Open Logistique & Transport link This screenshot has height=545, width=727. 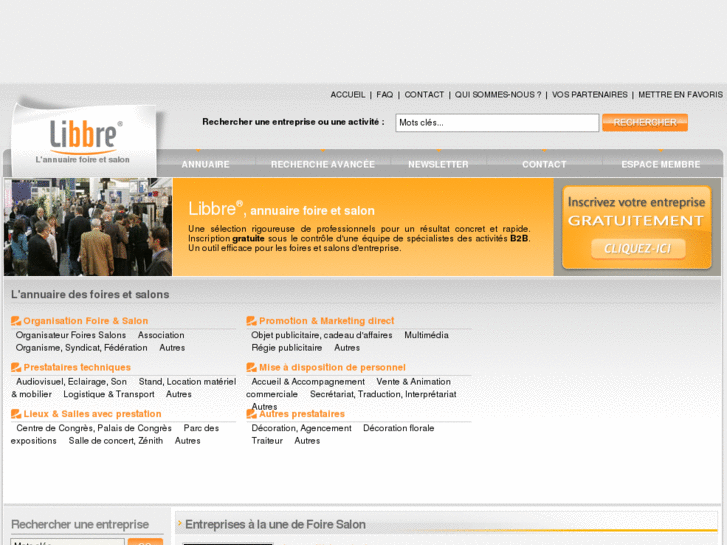point(109,394)
